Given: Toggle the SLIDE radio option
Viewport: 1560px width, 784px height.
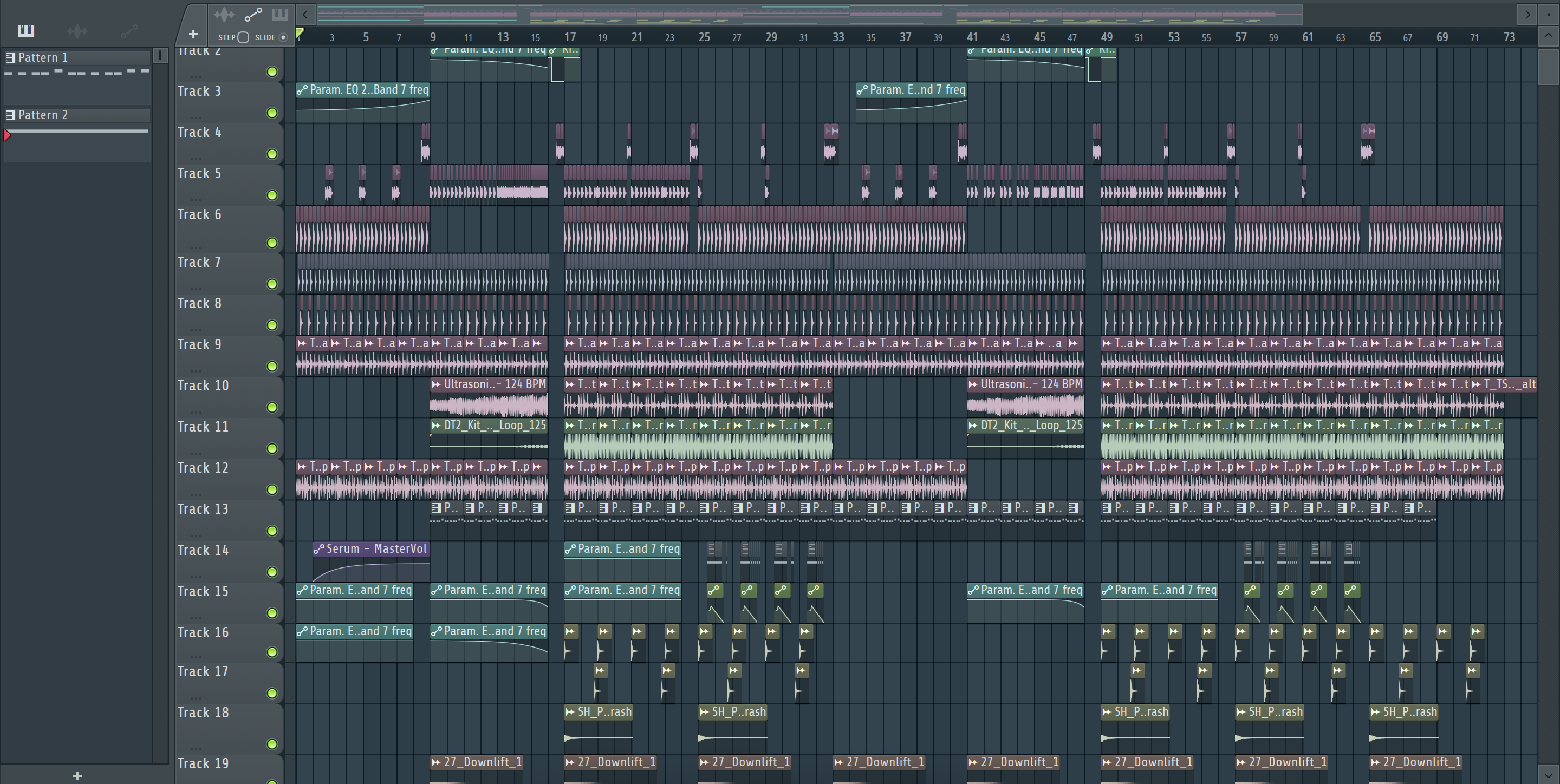Looking at the screenshot, I should click(x=283, y=37).
